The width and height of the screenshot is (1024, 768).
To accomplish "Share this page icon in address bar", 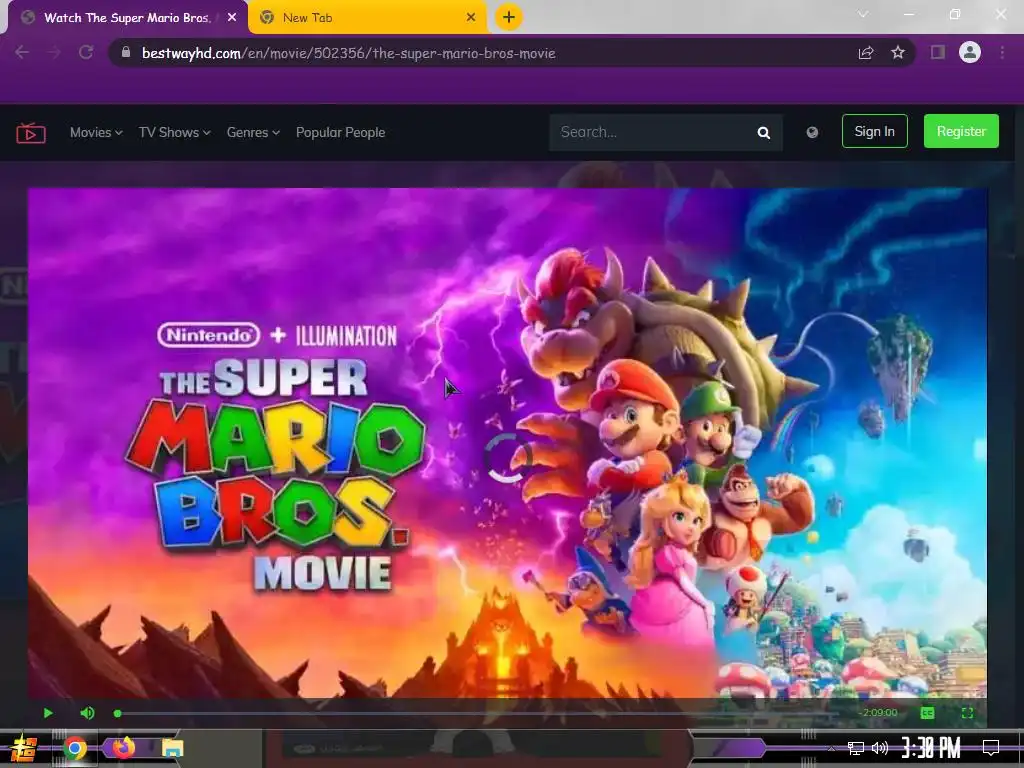I will pos(866,53).
